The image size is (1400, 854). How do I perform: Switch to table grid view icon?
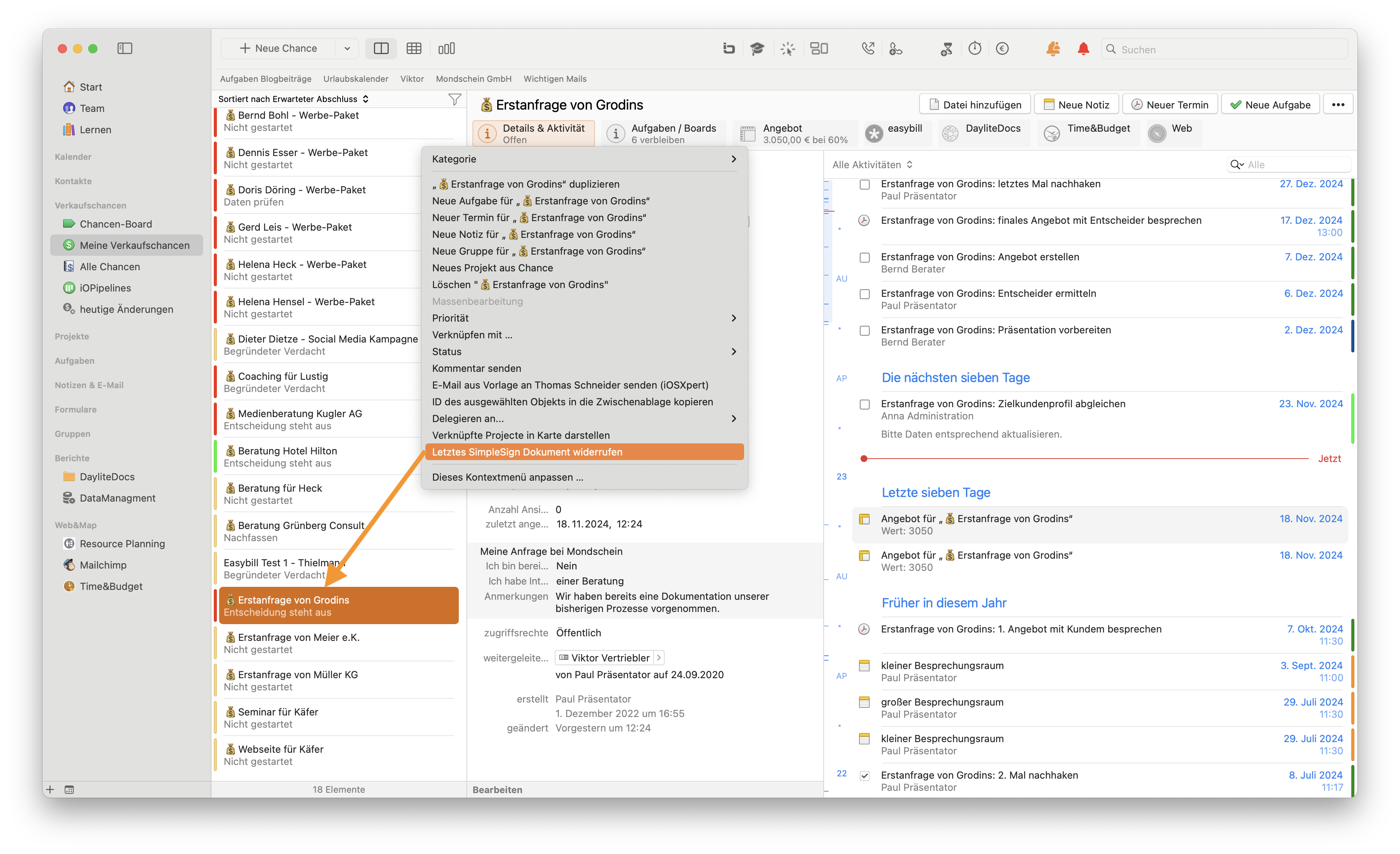(414, 49)
